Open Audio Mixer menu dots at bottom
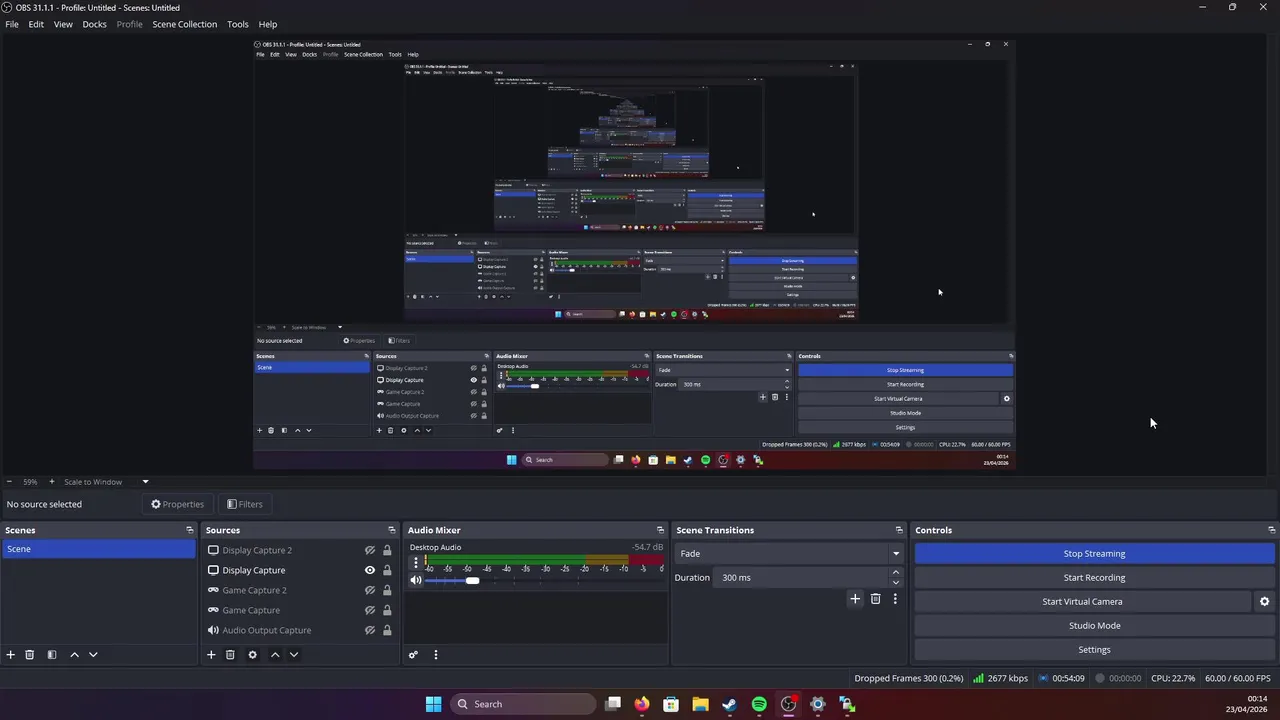Viewport: 1280px width, 720px height. pos(435,654)
